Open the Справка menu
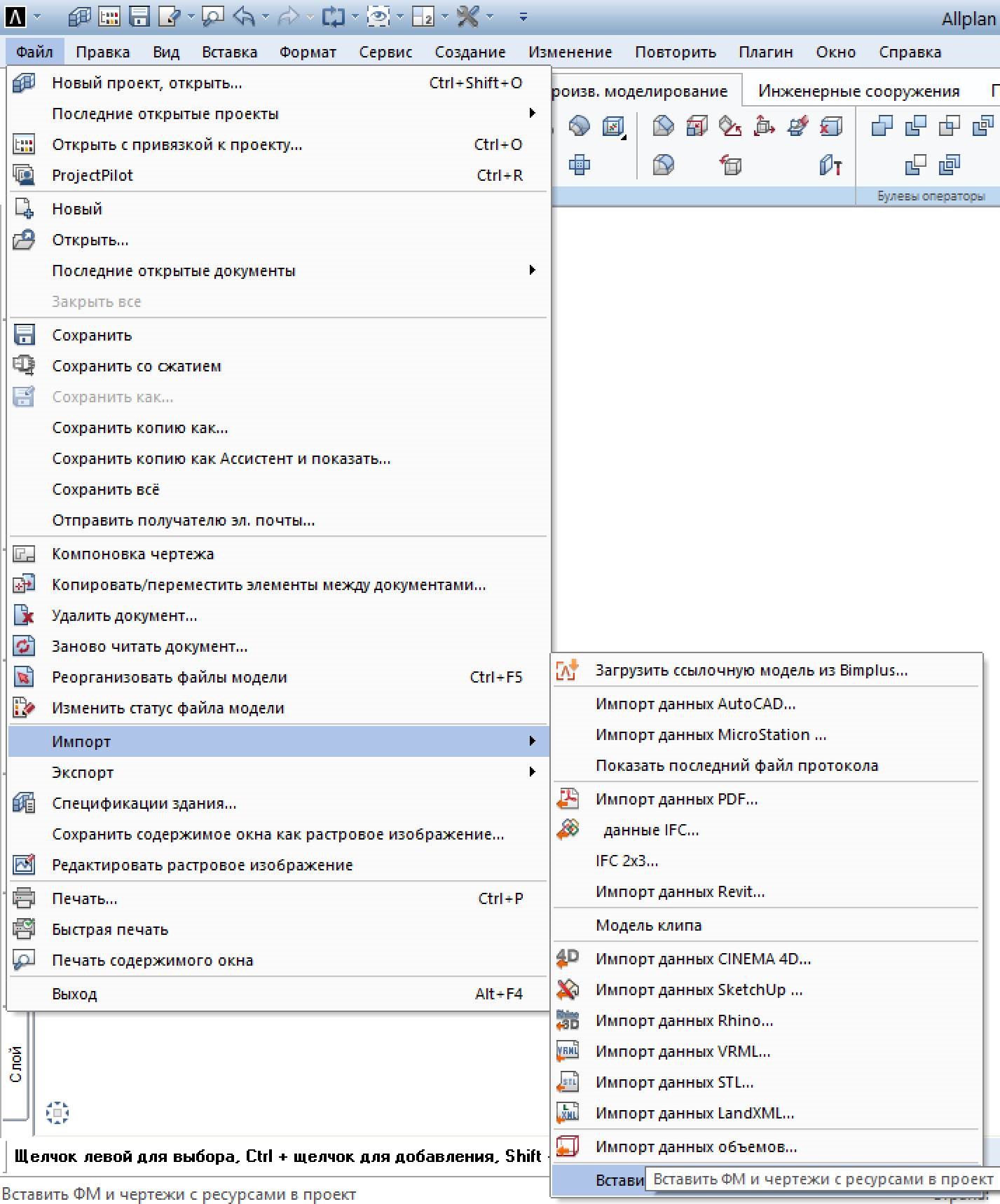The image size is (1000, 1204). 910,52
